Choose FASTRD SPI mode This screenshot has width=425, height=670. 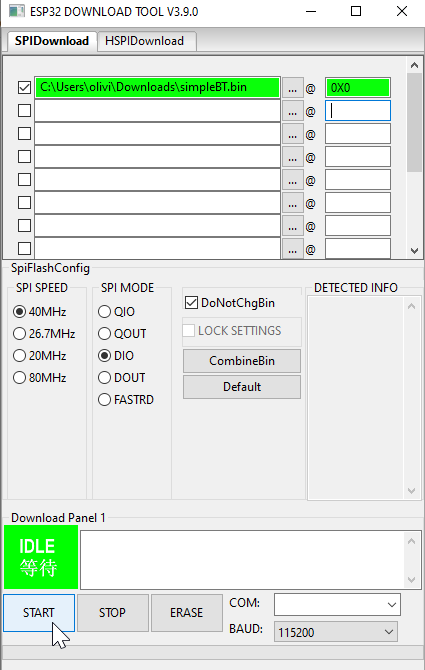tap(126, 400)
